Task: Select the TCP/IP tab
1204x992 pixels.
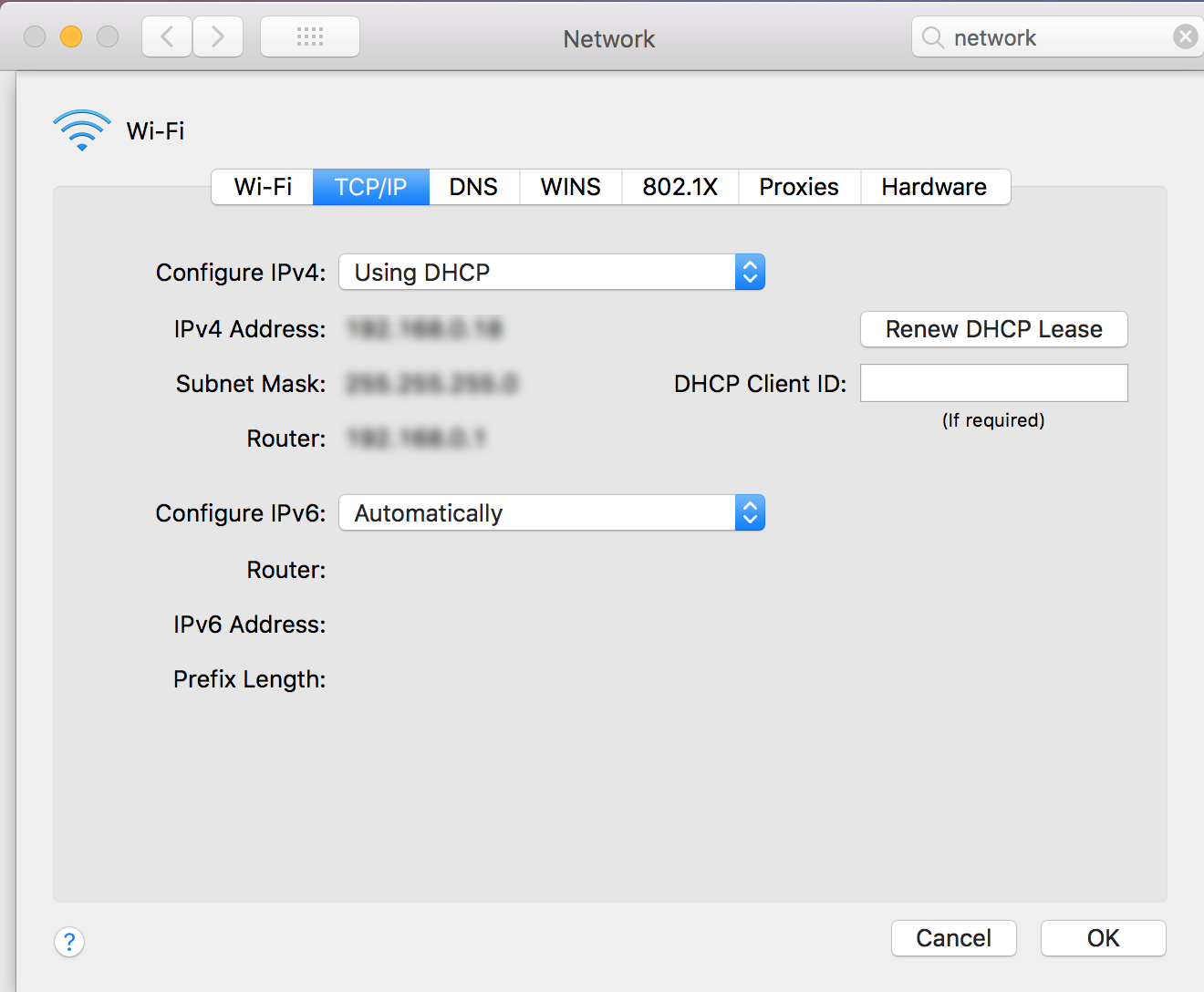Action: click(x=371, y=187)
